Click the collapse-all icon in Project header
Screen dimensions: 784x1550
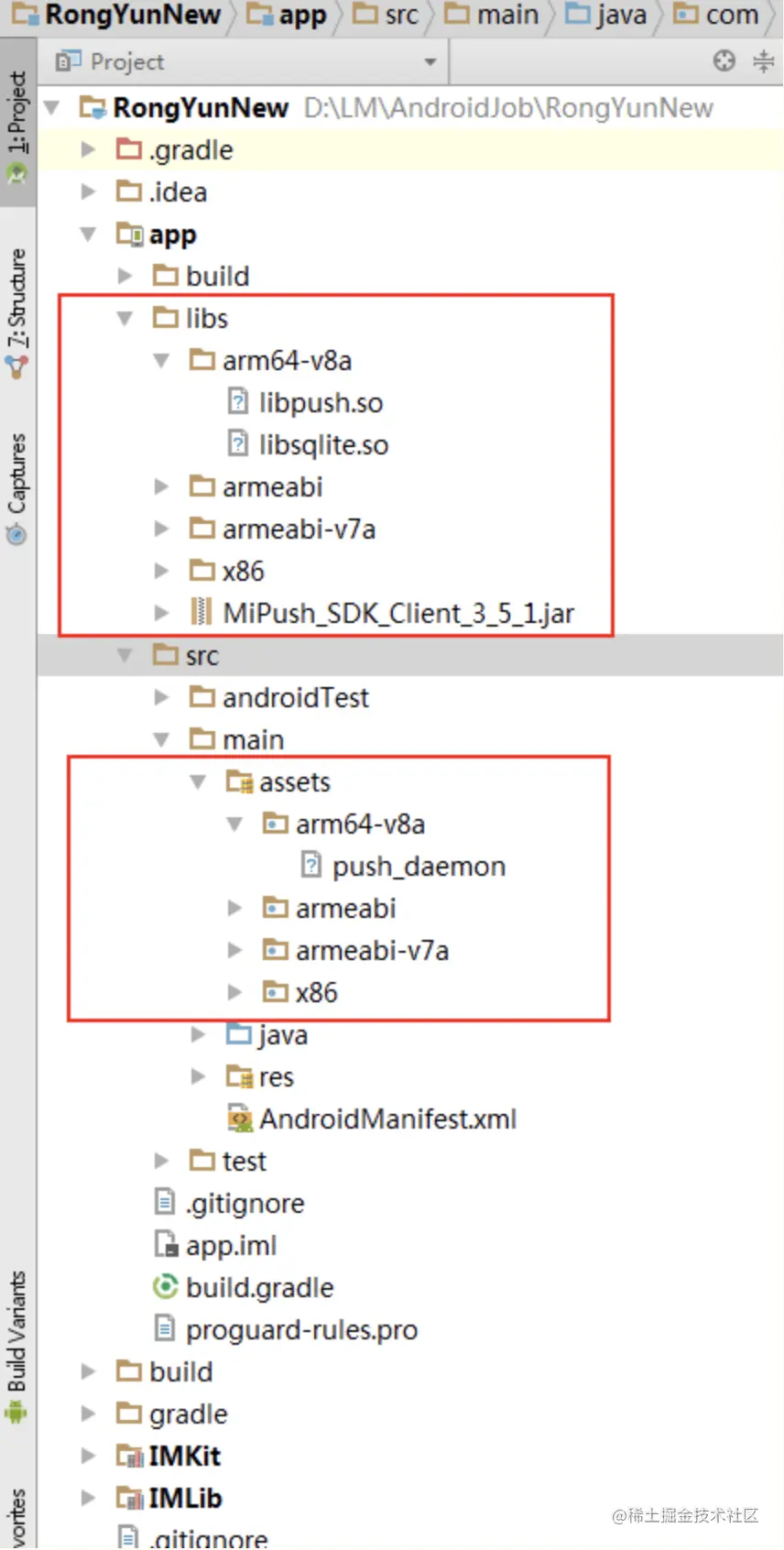[763, 61]
